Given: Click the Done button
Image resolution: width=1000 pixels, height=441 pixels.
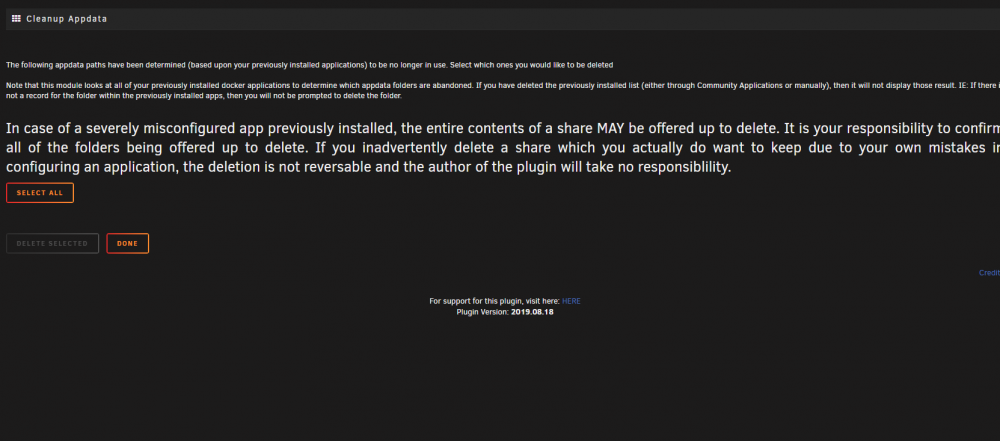Looking at the screenshot, I should [128, 244].
